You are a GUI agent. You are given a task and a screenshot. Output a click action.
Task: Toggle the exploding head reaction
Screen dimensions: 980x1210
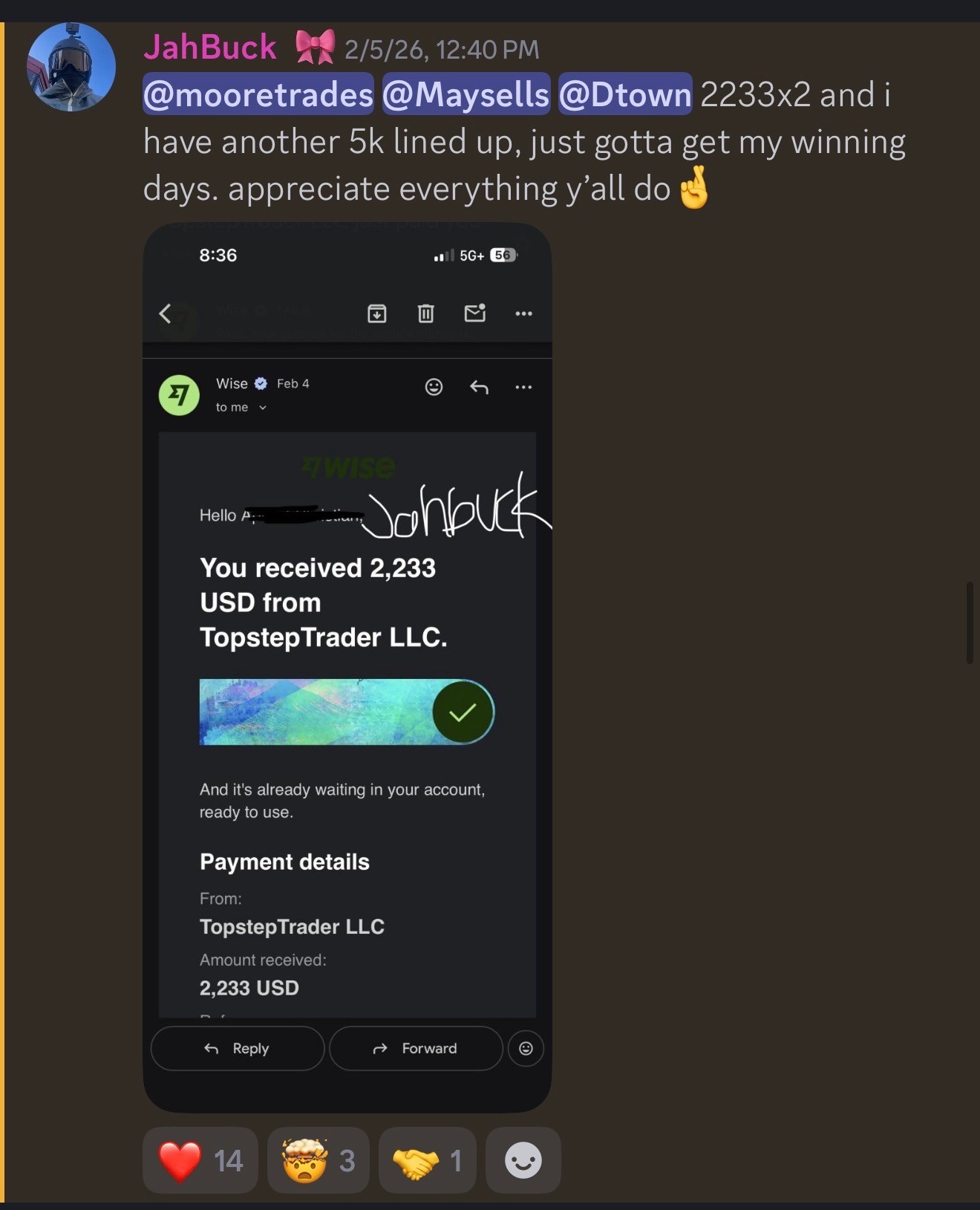coord(318,1160)
